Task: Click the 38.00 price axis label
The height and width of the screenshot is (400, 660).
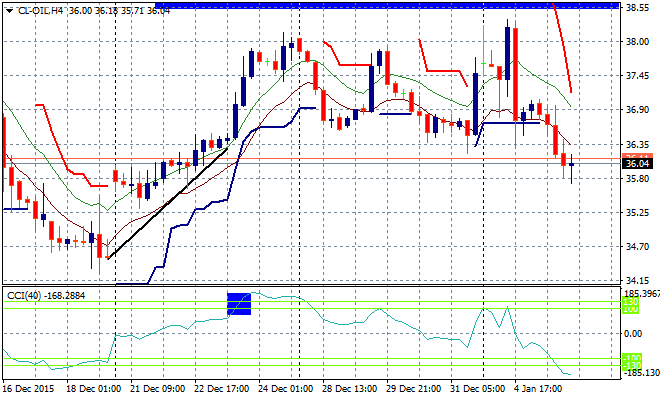Action: click(637, 42)
